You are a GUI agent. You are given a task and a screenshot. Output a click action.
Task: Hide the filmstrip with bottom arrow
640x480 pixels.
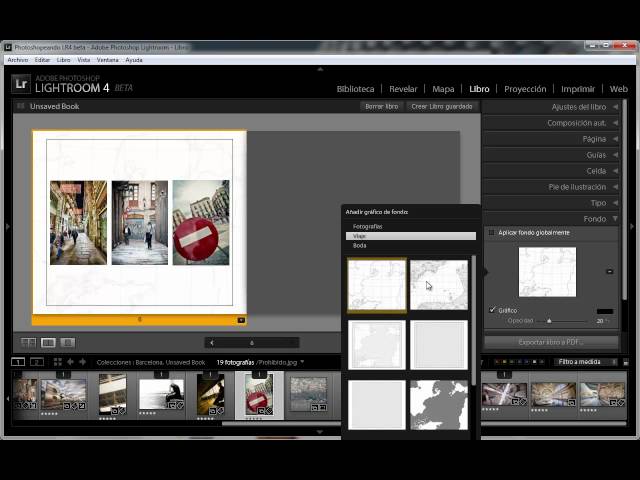pos(320,432)
